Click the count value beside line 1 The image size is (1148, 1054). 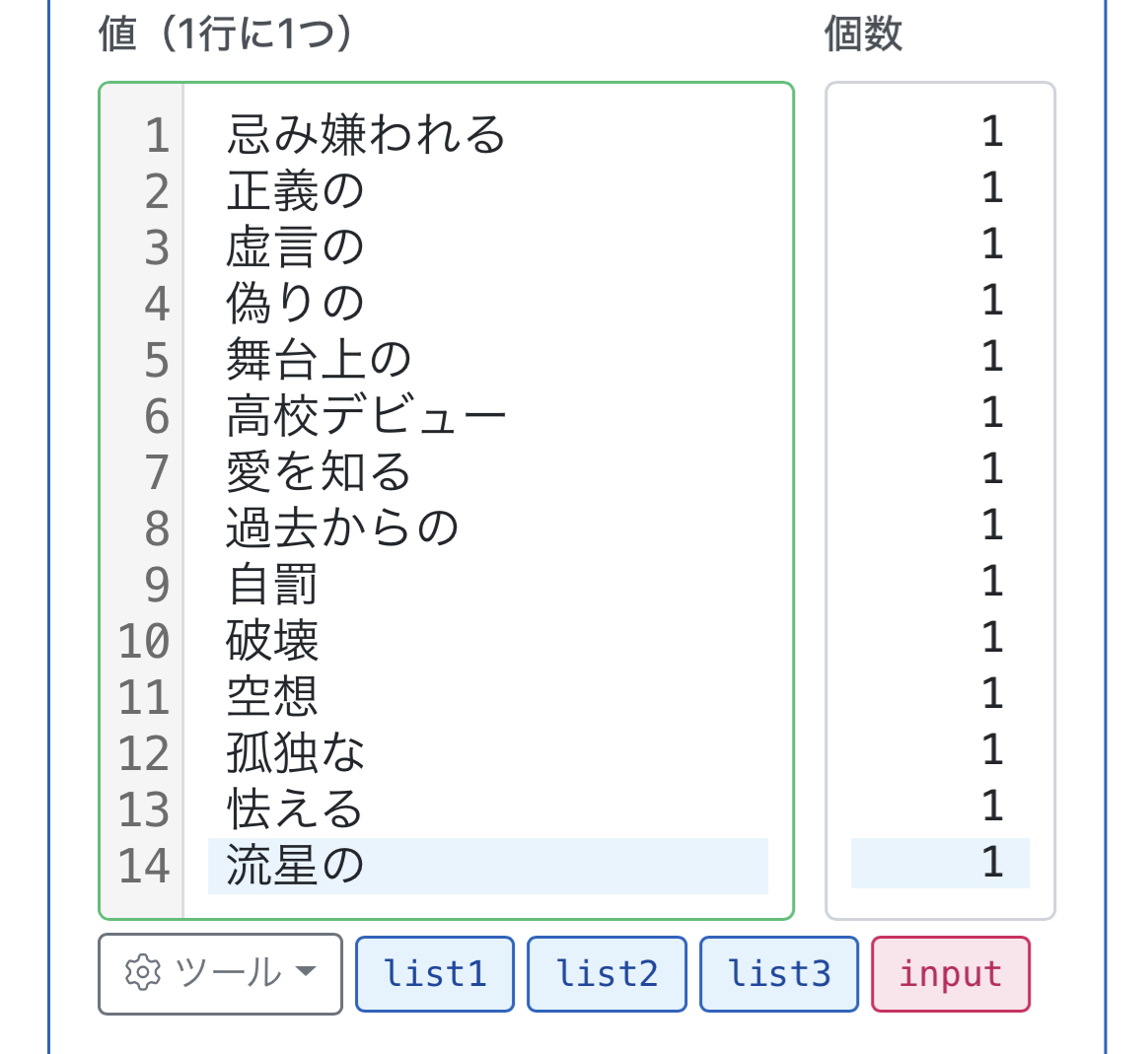pos(991,132)
